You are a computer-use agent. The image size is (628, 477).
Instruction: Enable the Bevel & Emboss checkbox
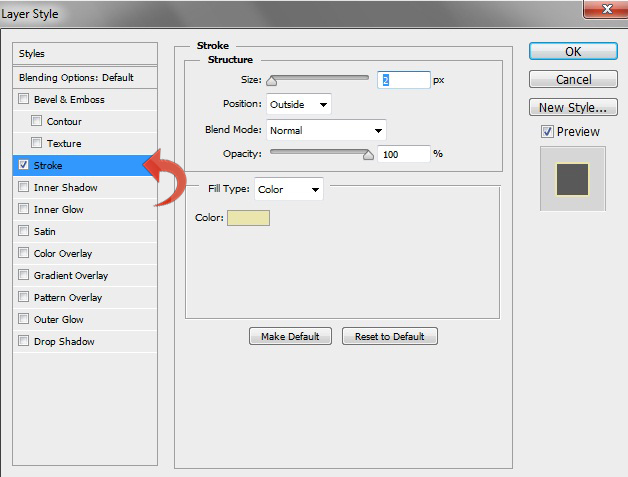(x=23, y=100)
